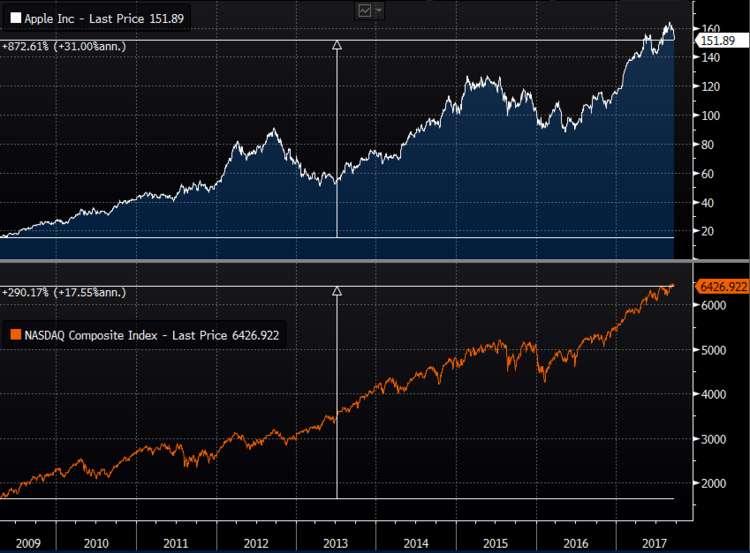Click the 151.89 last price tag

pyautogui.click(x=721, y=41)
